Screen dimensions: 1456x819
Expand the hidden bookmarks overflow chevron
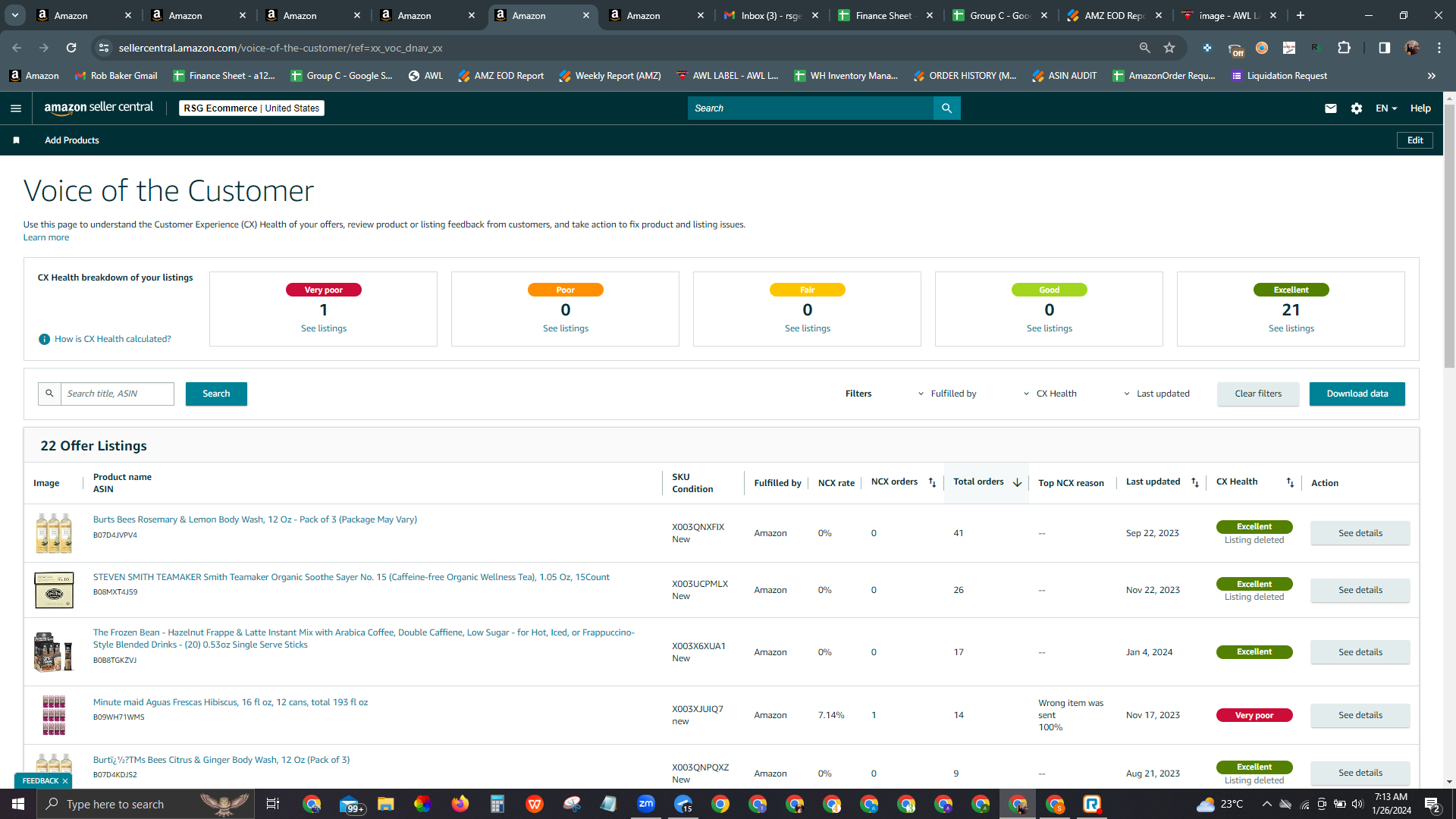[1431, 76]
